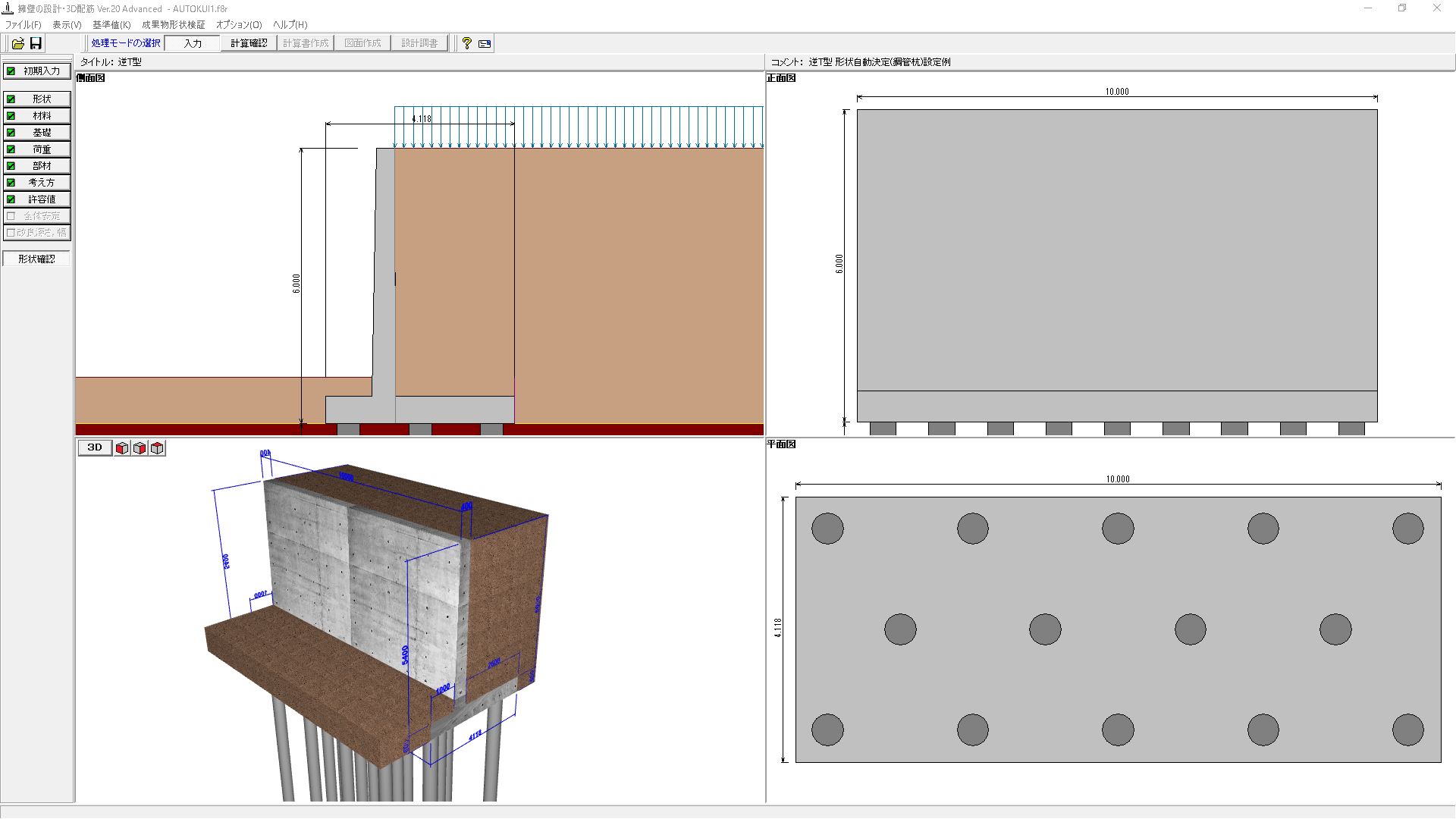Viewport: 1456px width, 819px height.
Task: Click the first red cube view icon
Action: (122, 448)
